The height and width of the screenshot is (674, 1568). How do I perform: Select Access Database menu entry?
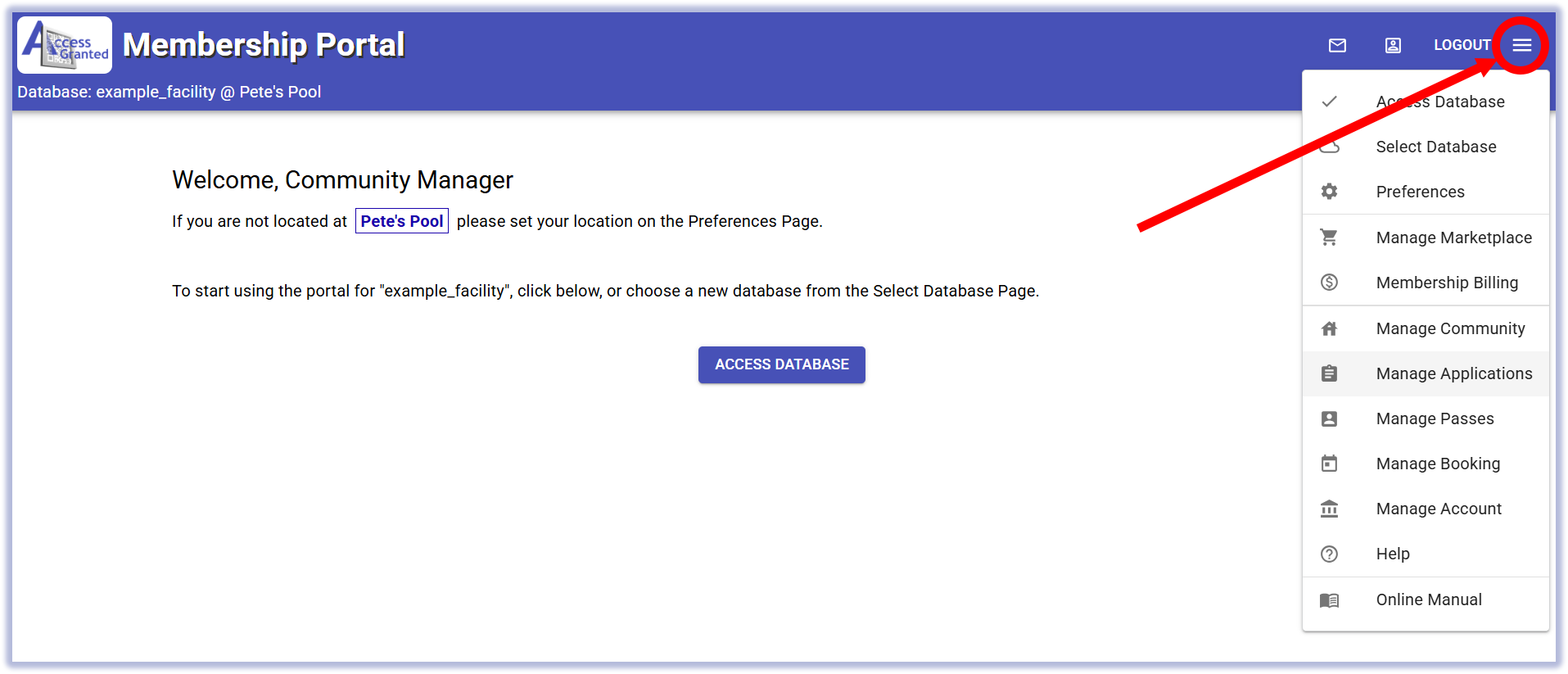(1439, 102)
